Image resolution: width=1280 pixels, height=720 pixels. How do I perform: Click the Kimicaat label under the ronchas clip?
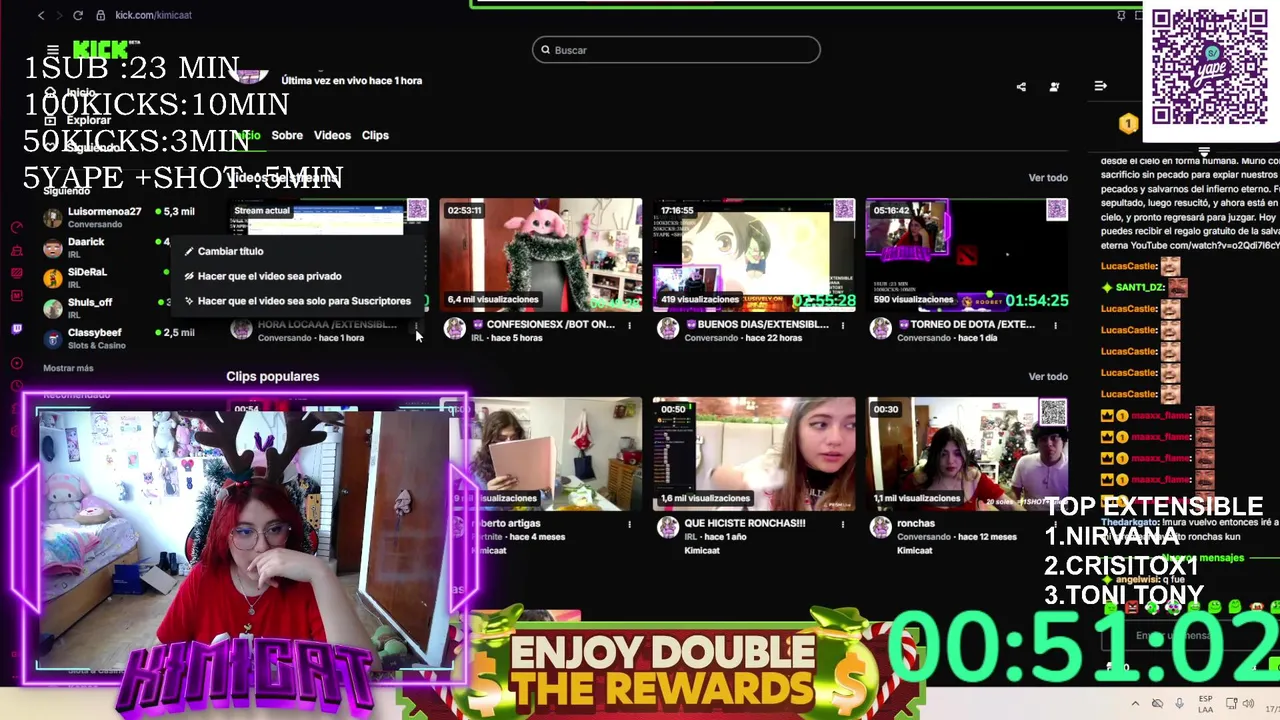coord(917,550)
